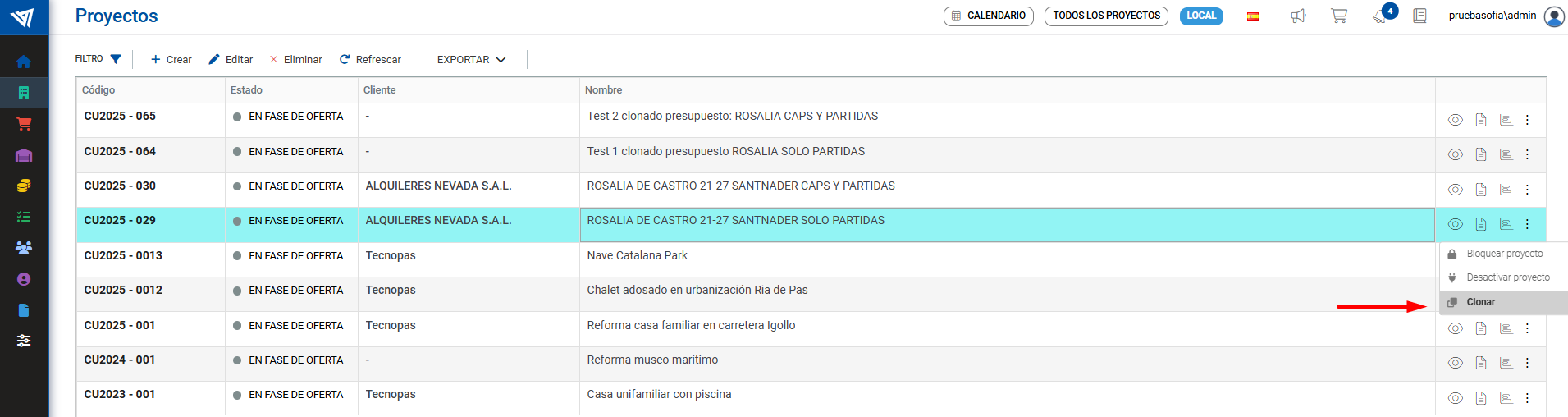This screenshot has height=417, width=1568.
Task: Click eye view icon for CU2025 - 064
Action: (x=1456, y=154)
